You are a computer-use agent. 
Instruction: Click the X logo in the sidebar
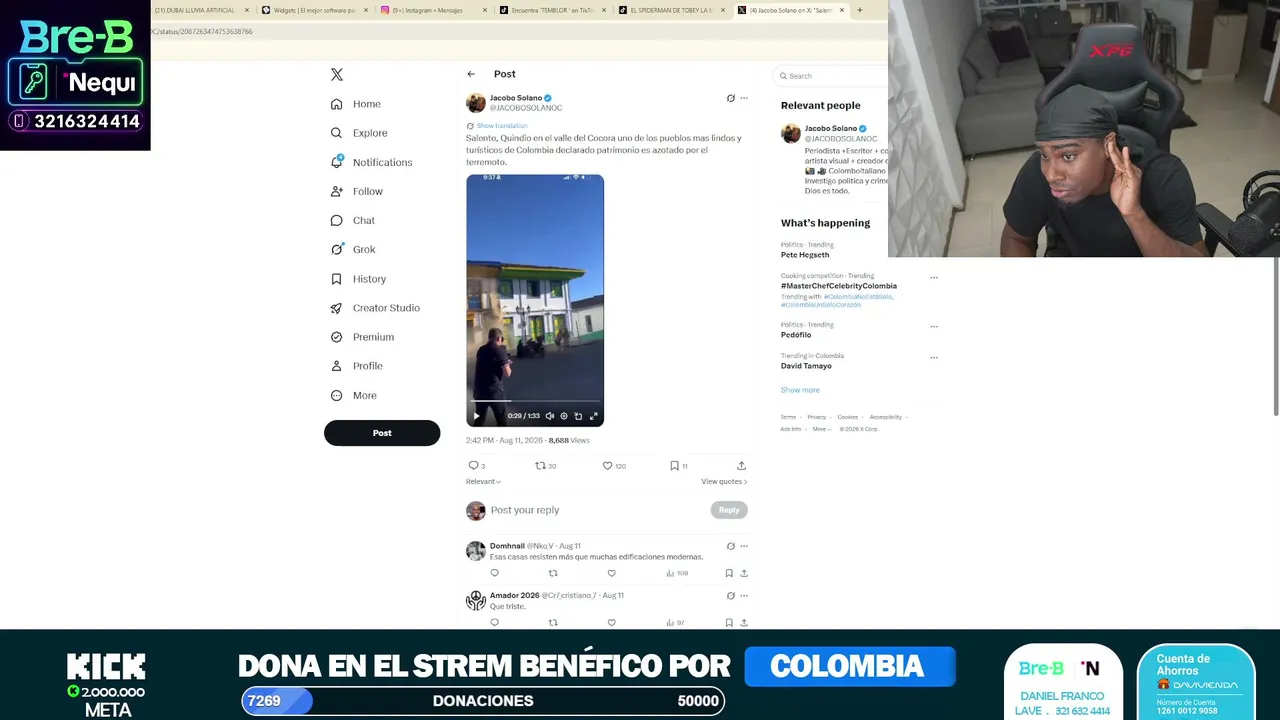[x=337, y=75]
